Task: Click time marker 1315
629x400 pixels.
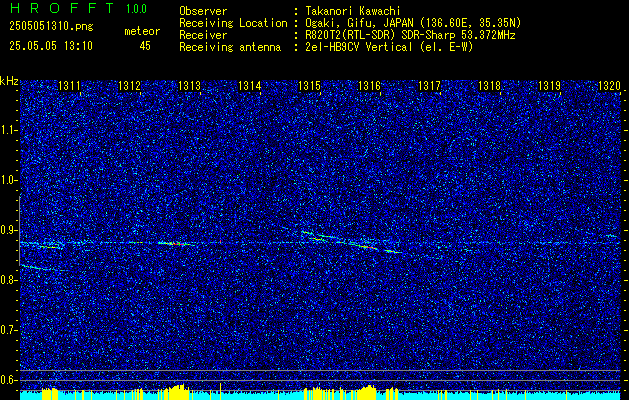Action: coord(309,85)
